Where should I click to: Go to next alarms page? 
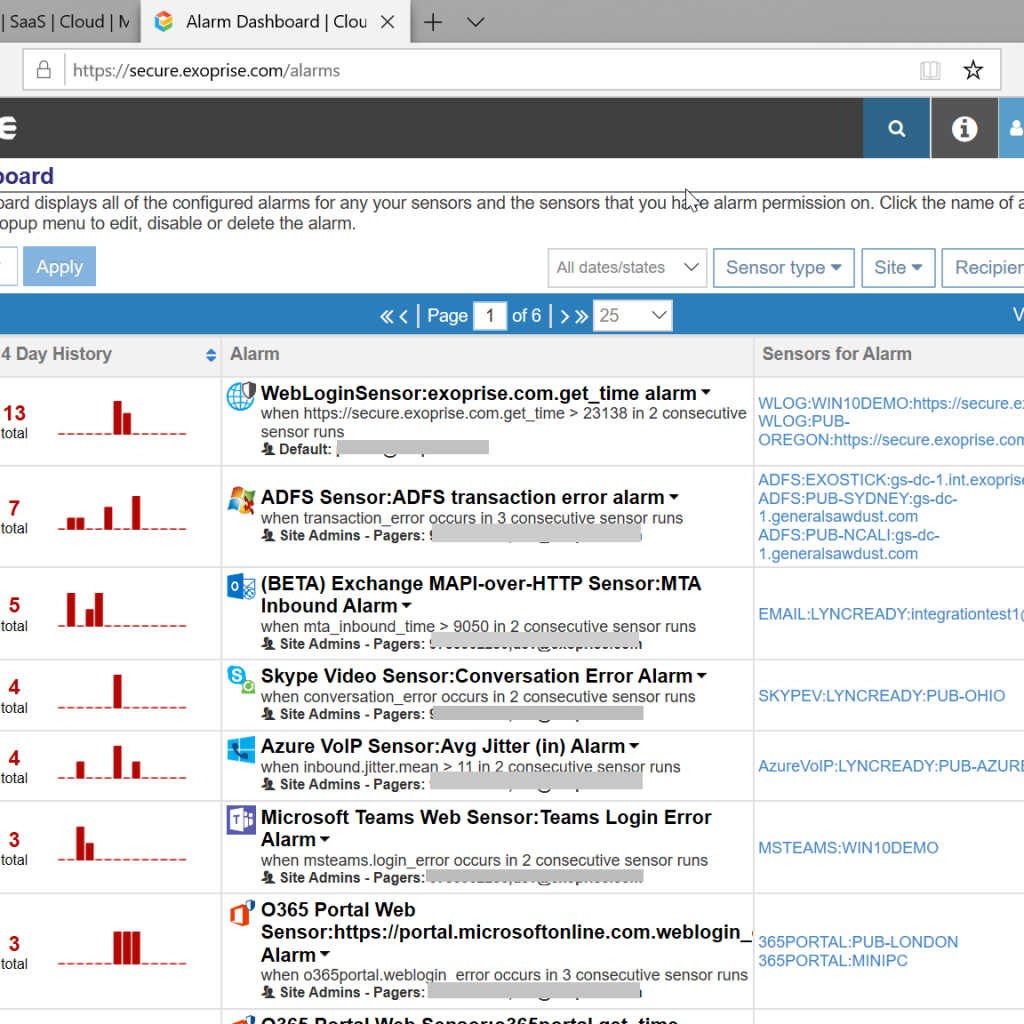pyautogui.click(x=564, y=317)
